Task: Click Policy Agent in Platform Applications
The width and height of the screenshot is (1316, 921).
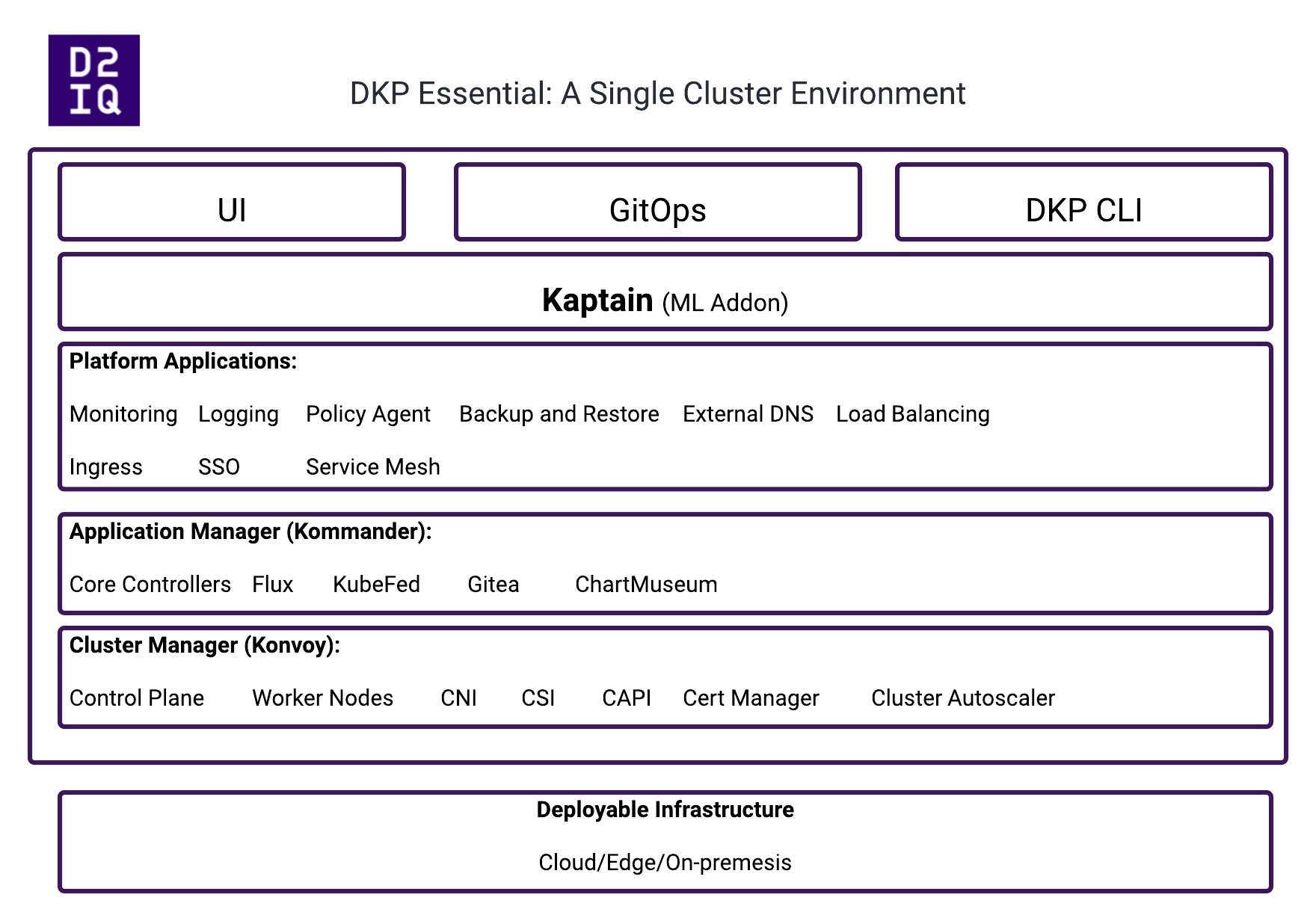Action: 368,414
